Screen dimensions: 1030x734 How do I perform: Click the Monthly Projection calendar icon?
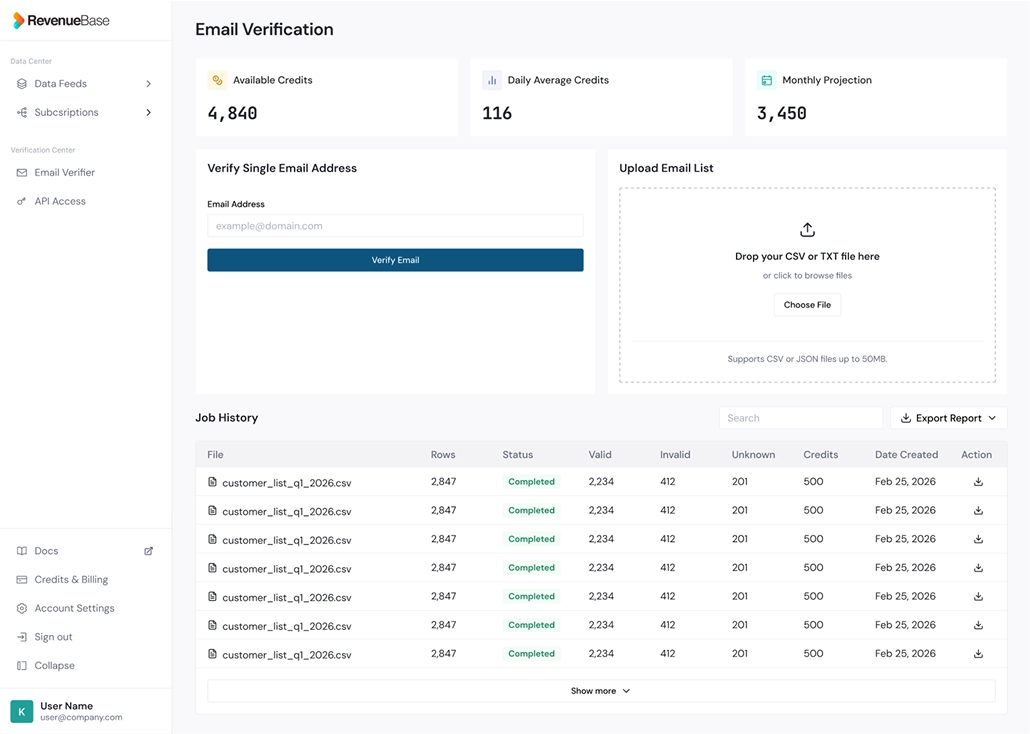point(767,80)
